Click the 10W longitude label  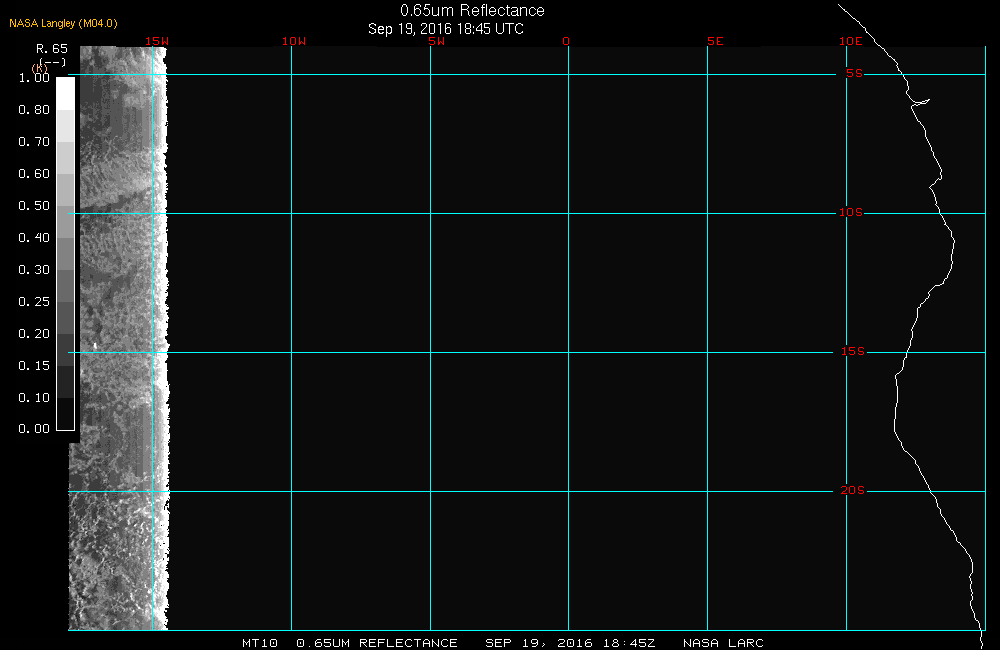pyautogui.click(x=293, y=41)
